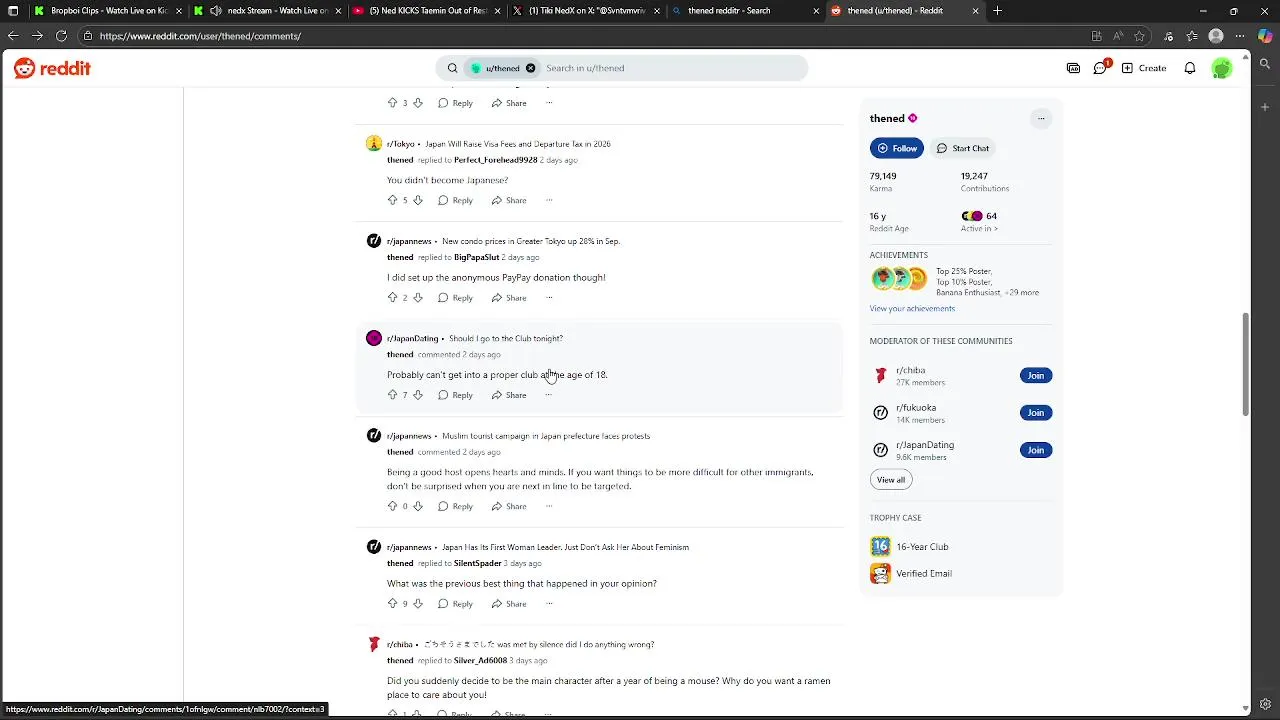Open browser profile icon
The width and height of the screenshot is (1280, 720).
tap(1216, 36)
